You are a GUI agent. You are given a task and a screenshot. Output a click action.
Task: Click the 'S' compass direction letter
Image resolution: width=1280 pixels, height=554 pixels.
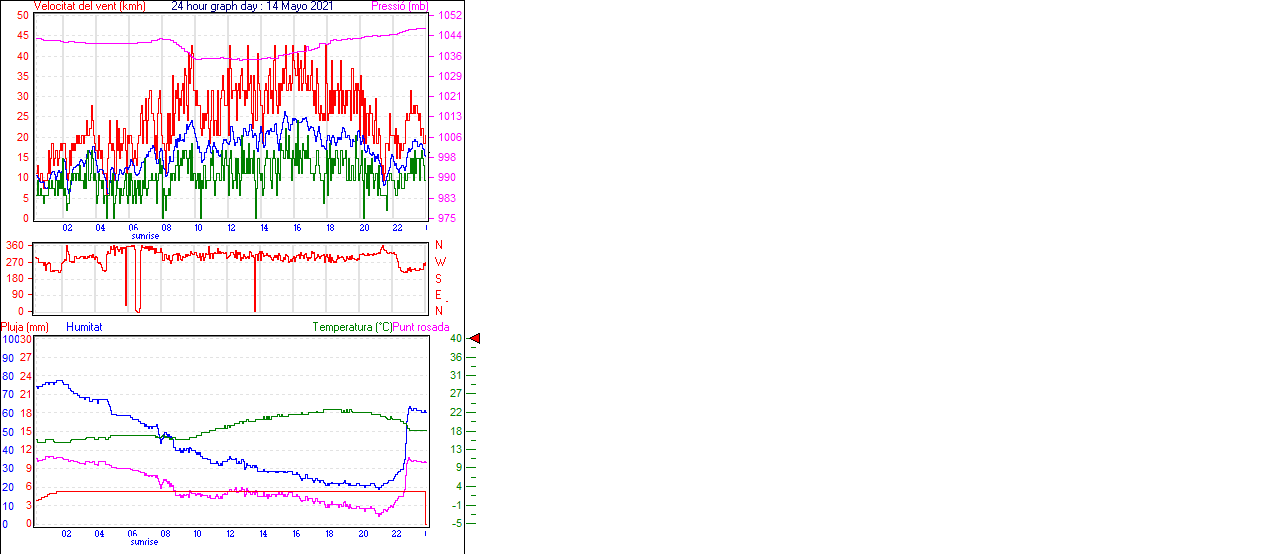[x=438, y=279]
